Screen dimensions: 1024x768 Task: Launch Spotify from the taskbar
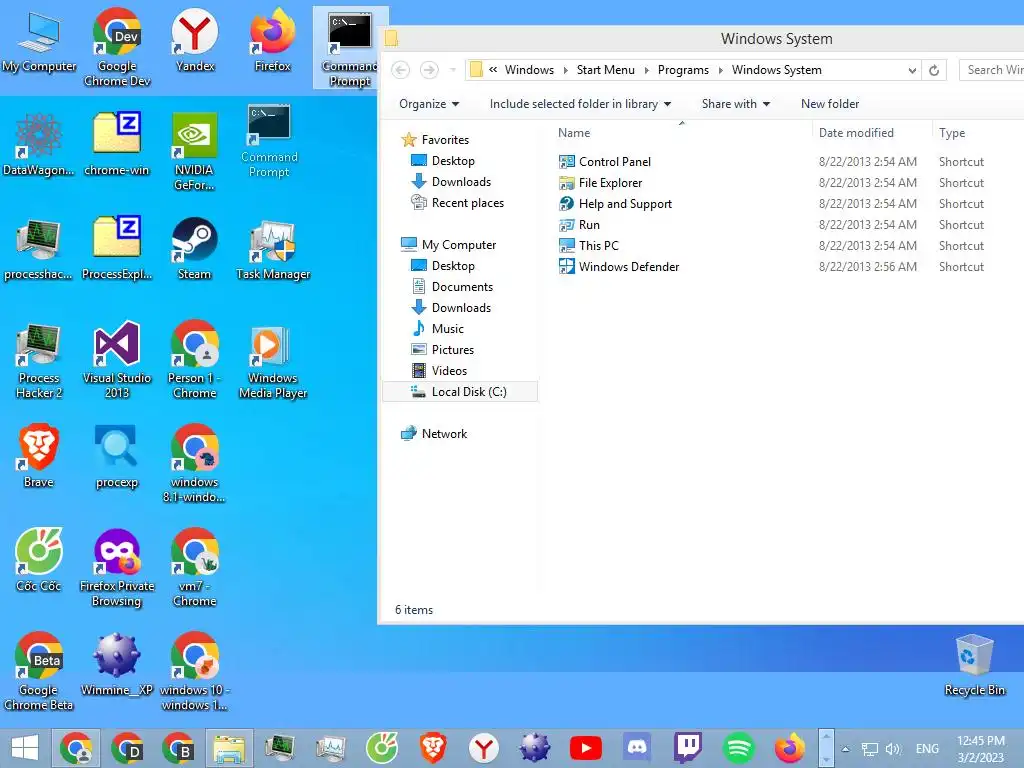[739, 748]
